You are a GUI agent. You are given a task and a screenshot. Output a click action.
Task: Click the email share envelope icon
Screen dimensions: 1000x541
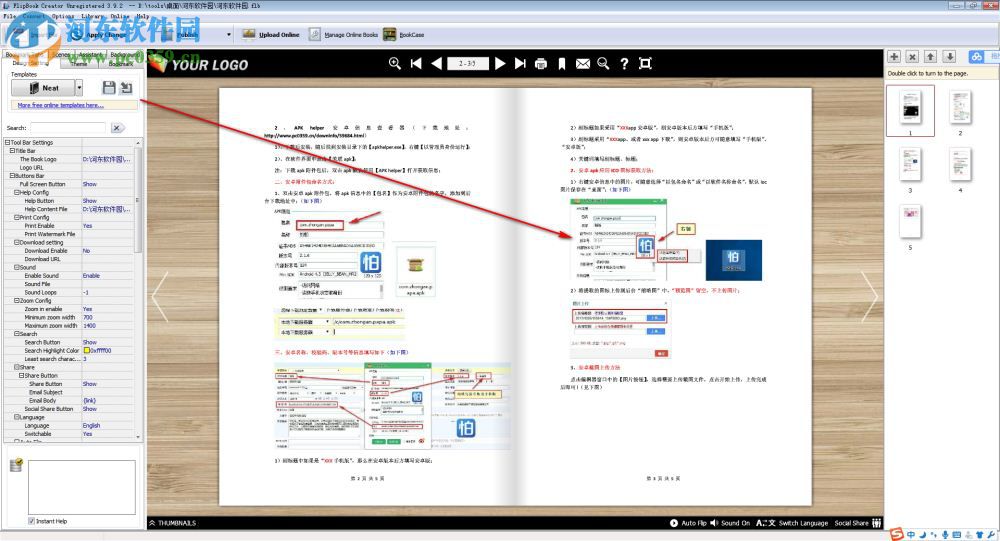coord(583,63)
